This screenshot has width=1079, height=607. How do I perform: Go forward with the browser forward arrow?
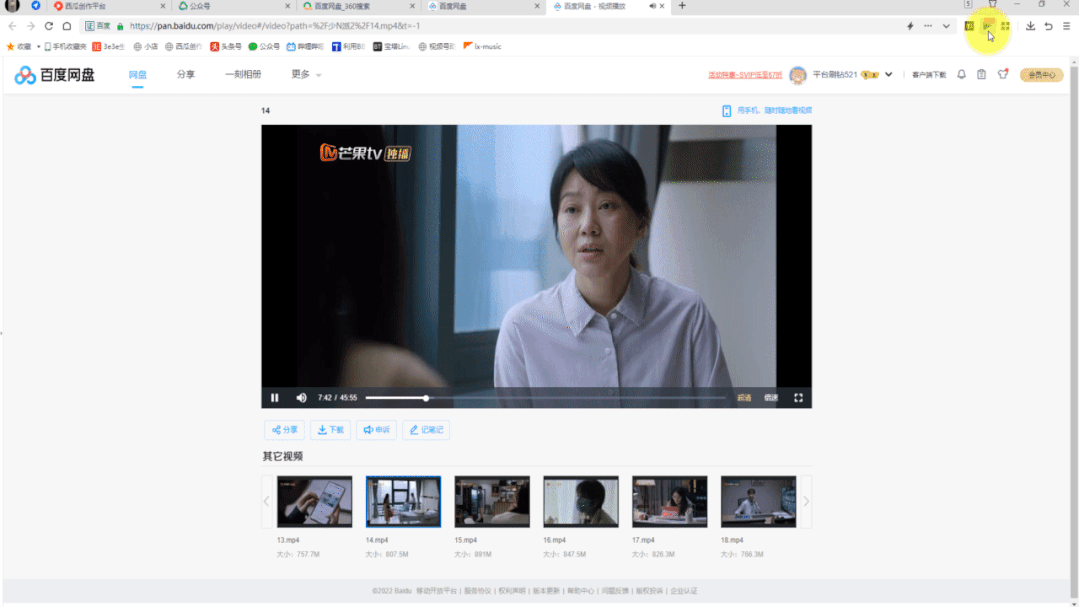(x=30, y=26)
